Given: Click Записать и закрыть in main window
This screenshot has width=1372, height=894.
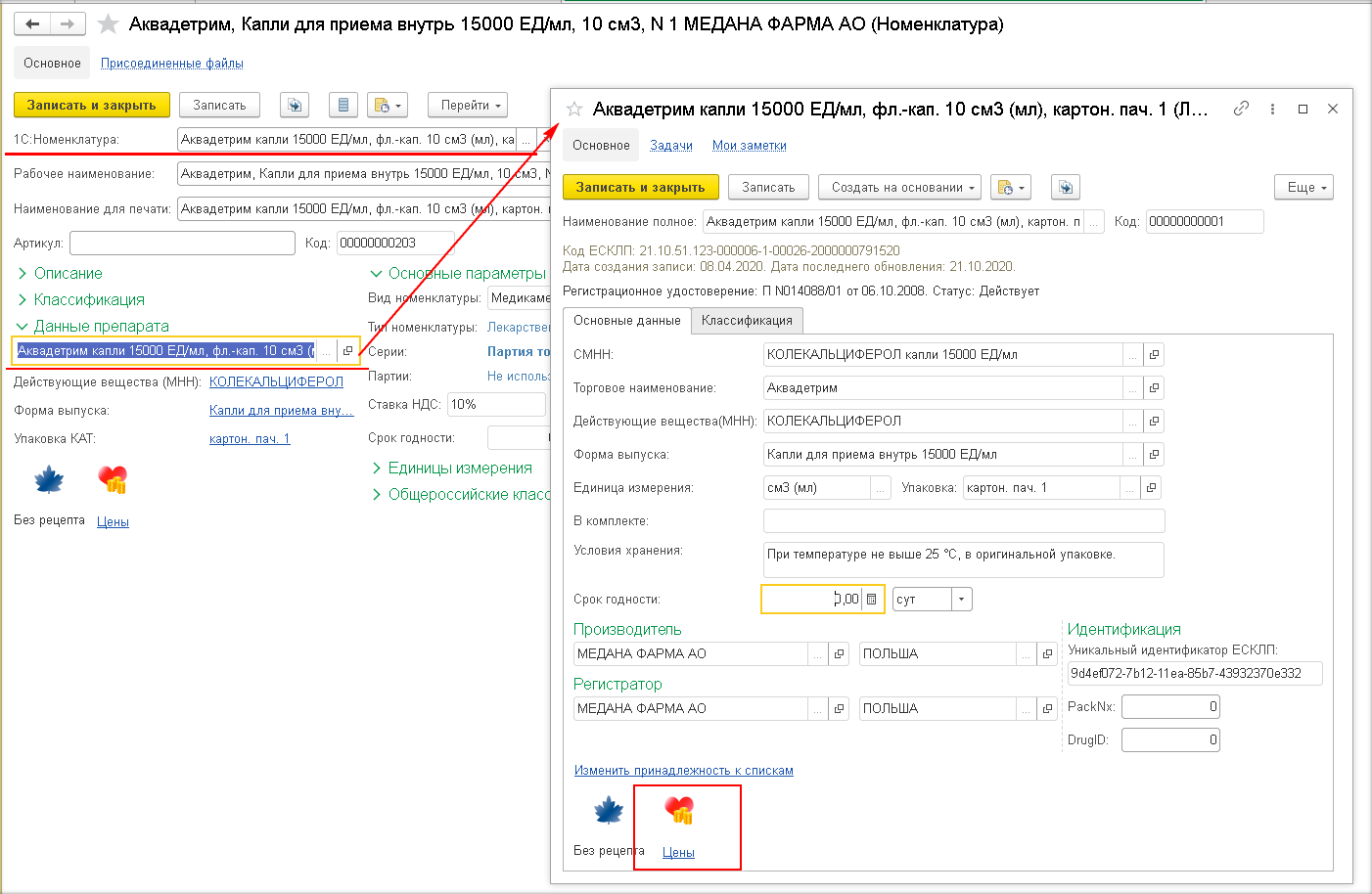Looking at the screenshot, I should 92,105.
